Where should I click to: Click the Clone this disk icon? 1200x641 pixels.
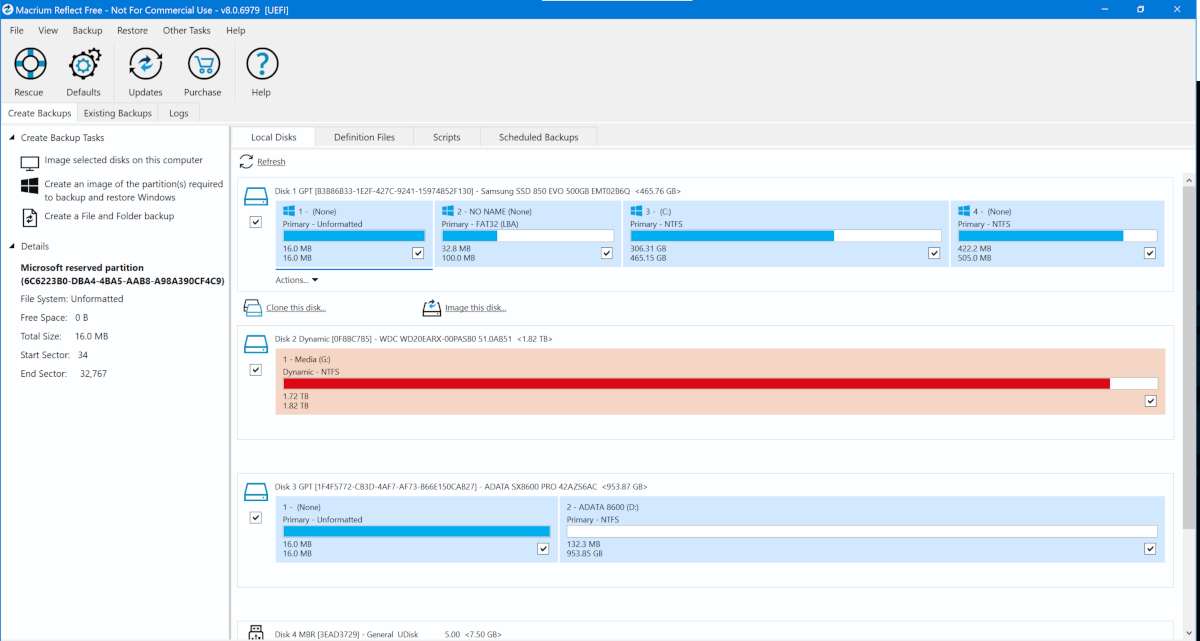coord(254,307)
